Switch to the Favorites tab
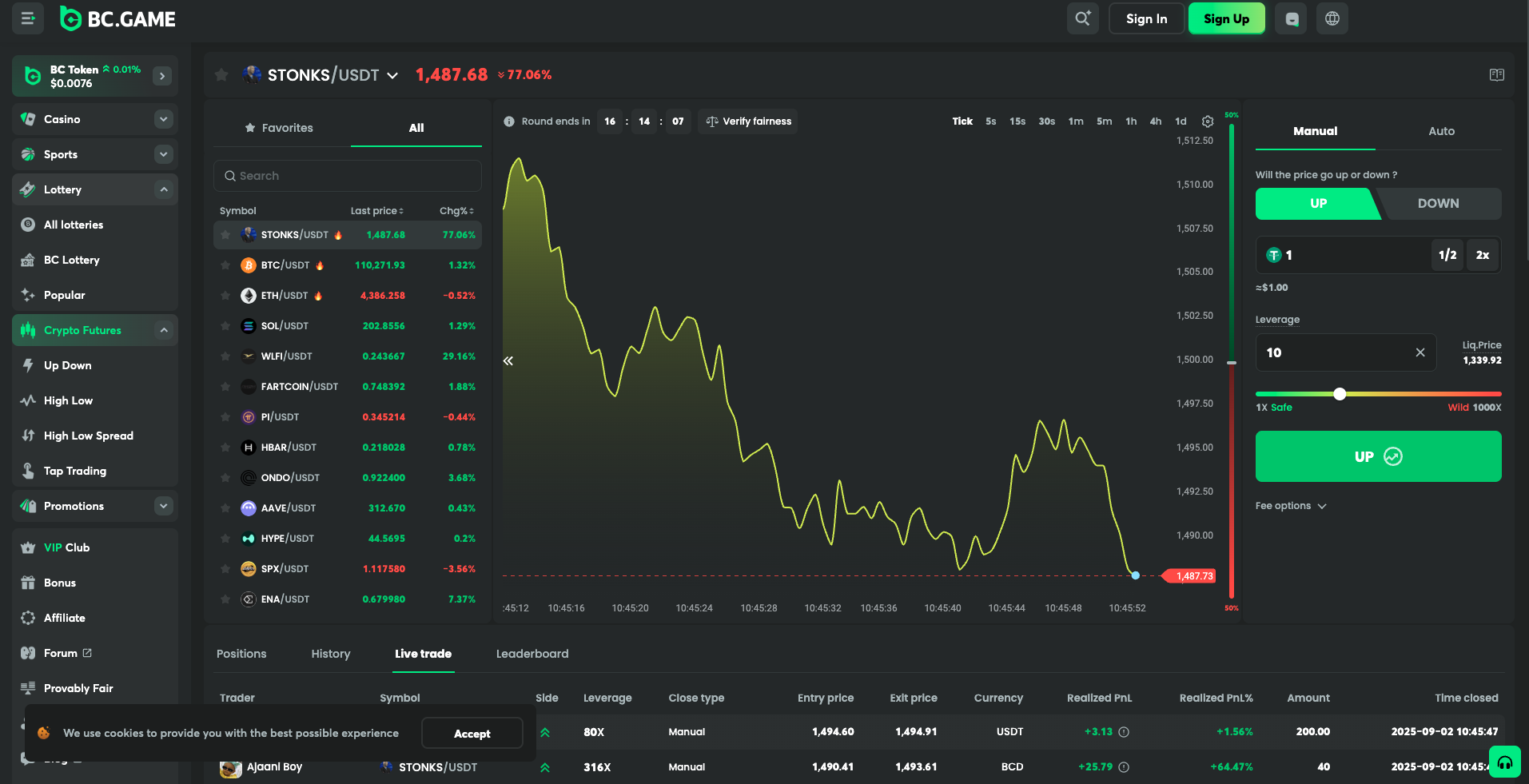The image size is (1529, 784). point(279,128)
